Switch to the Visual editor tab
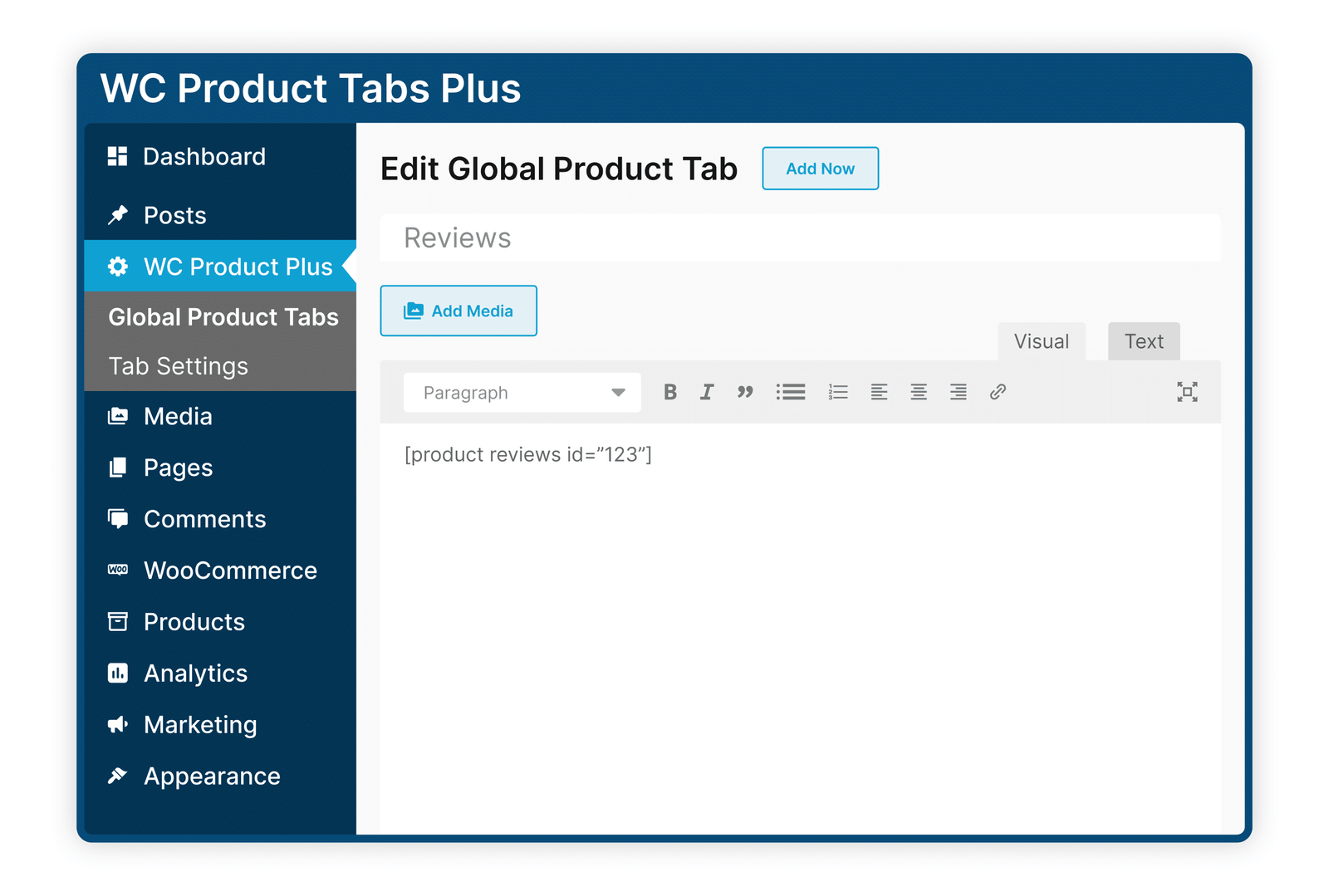The width and height of the screenshot is (1329, 896). coord(1042,341)
